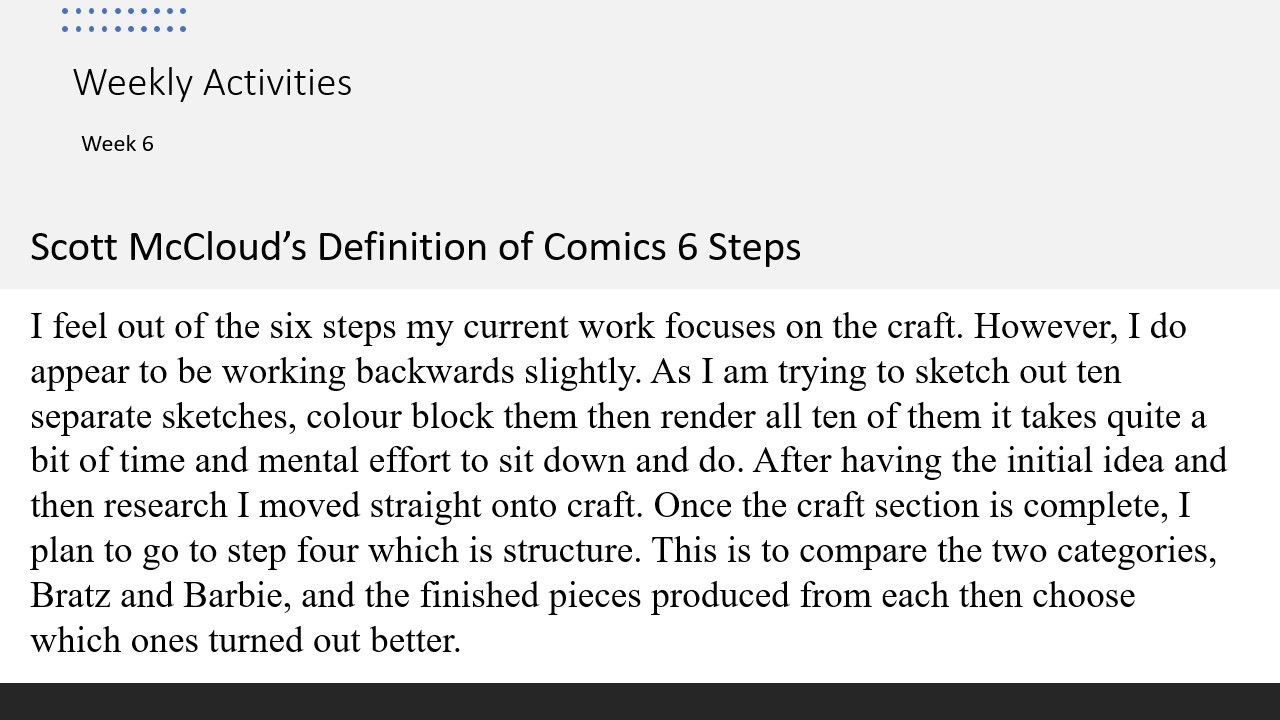Click the 'Week 6' subtitle
Screen dimensions: 1280x720
click(117, 144)
